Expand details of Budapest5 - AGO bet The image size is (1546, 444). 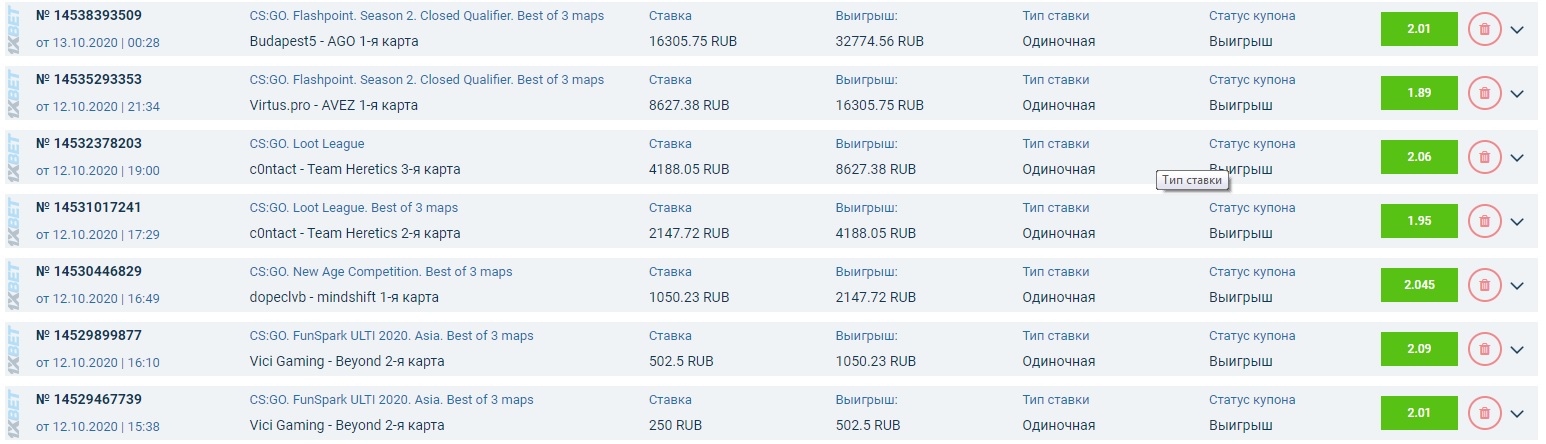[x=1517, y=29]
